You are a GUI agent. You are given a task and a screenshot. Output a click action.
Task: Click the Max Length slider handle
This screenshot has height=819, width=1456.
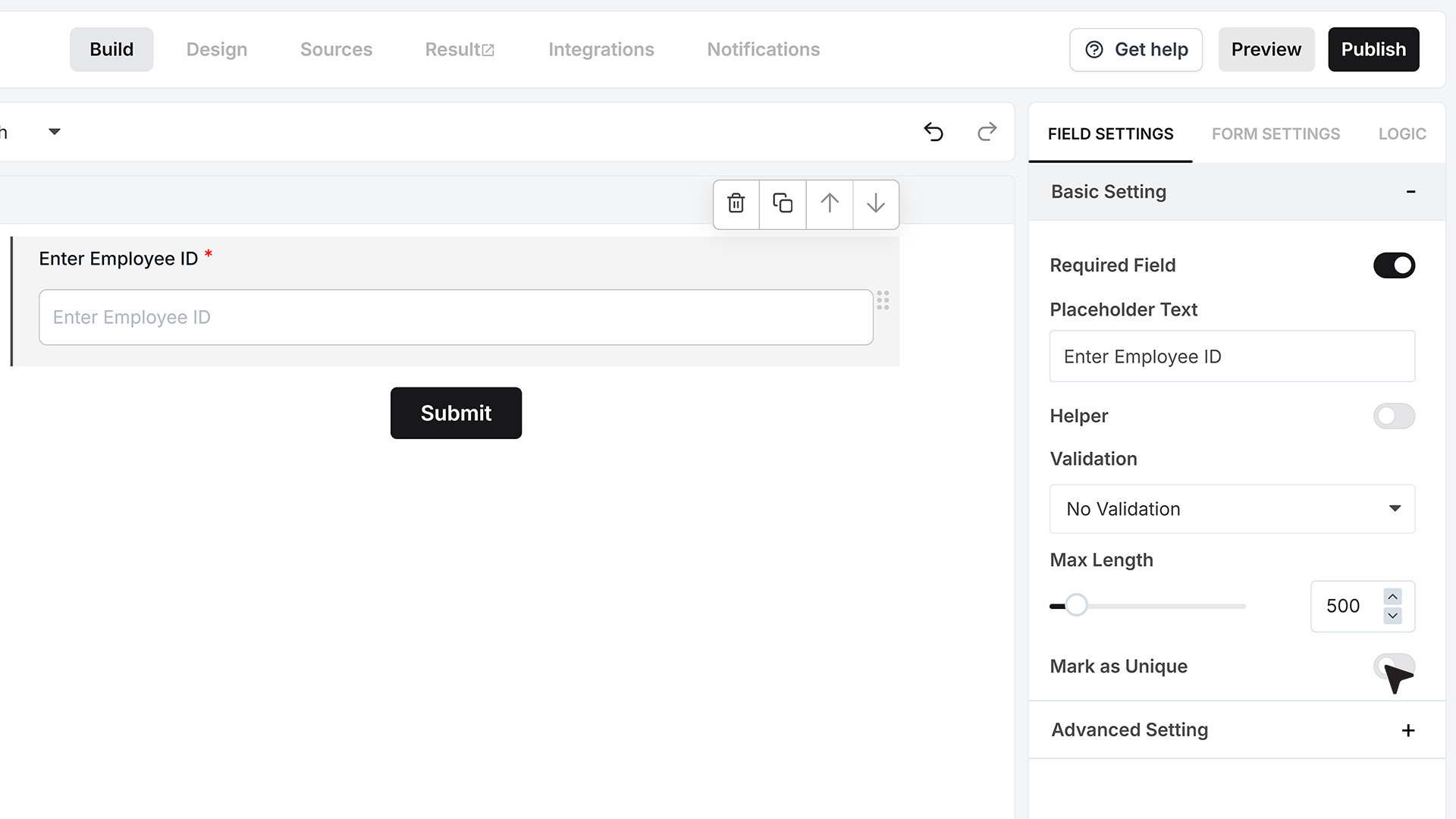click(1076, 605)
